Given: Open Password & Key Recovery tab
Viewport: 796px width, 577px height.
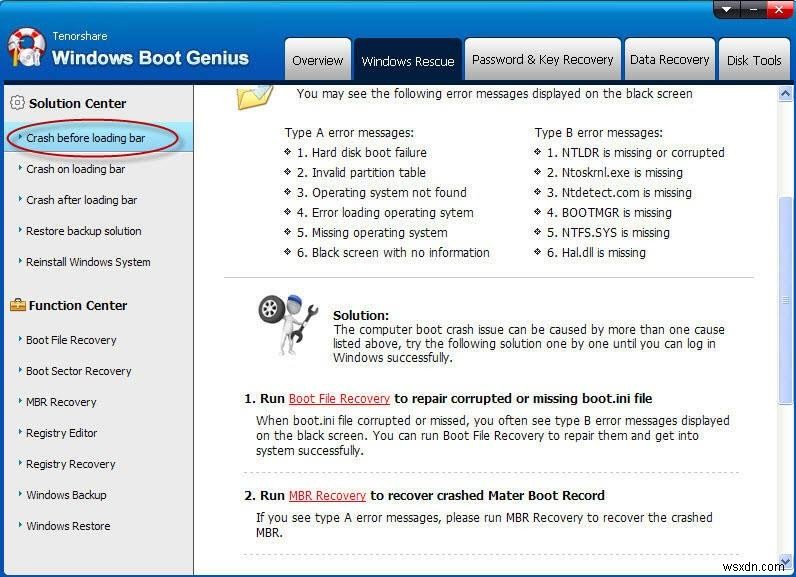Looking at the screenshot, I should 543,59.
